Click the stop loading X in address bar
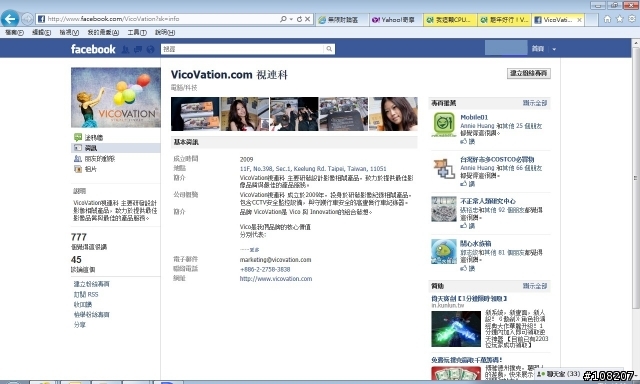 tap(307, 19)
